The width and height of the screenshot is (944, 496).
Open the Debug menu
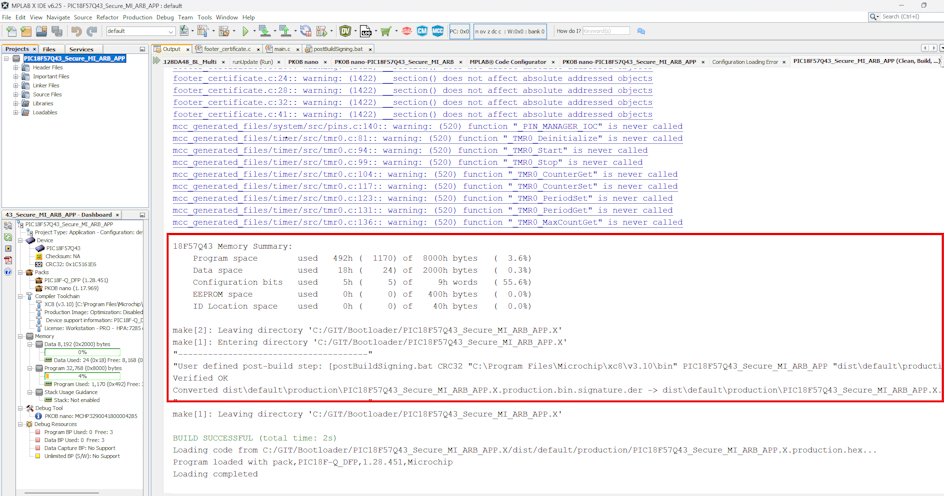point(165,17)
